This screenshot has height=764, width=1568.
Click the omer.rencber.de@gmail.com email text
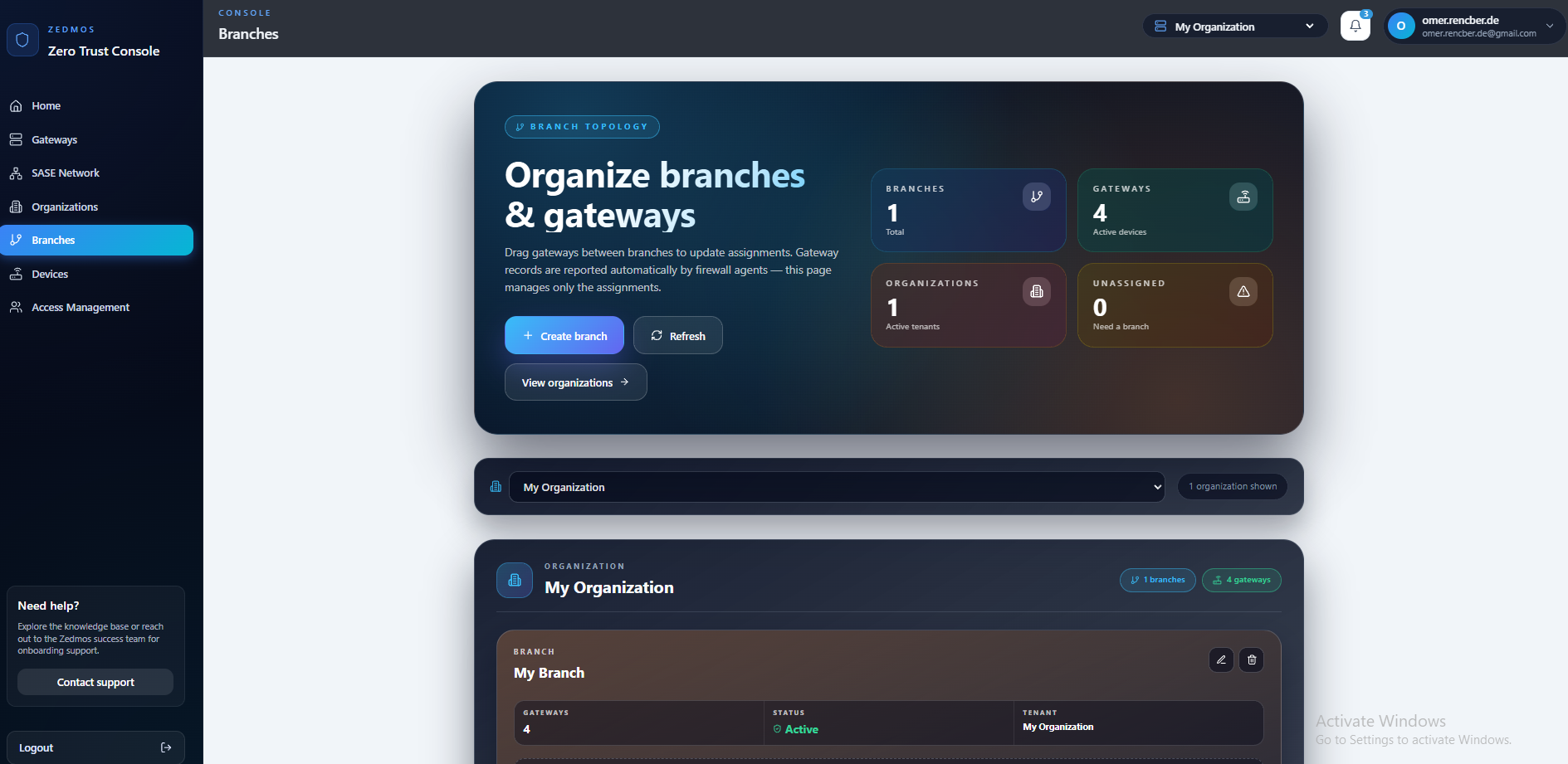(x=1479, y=34)
